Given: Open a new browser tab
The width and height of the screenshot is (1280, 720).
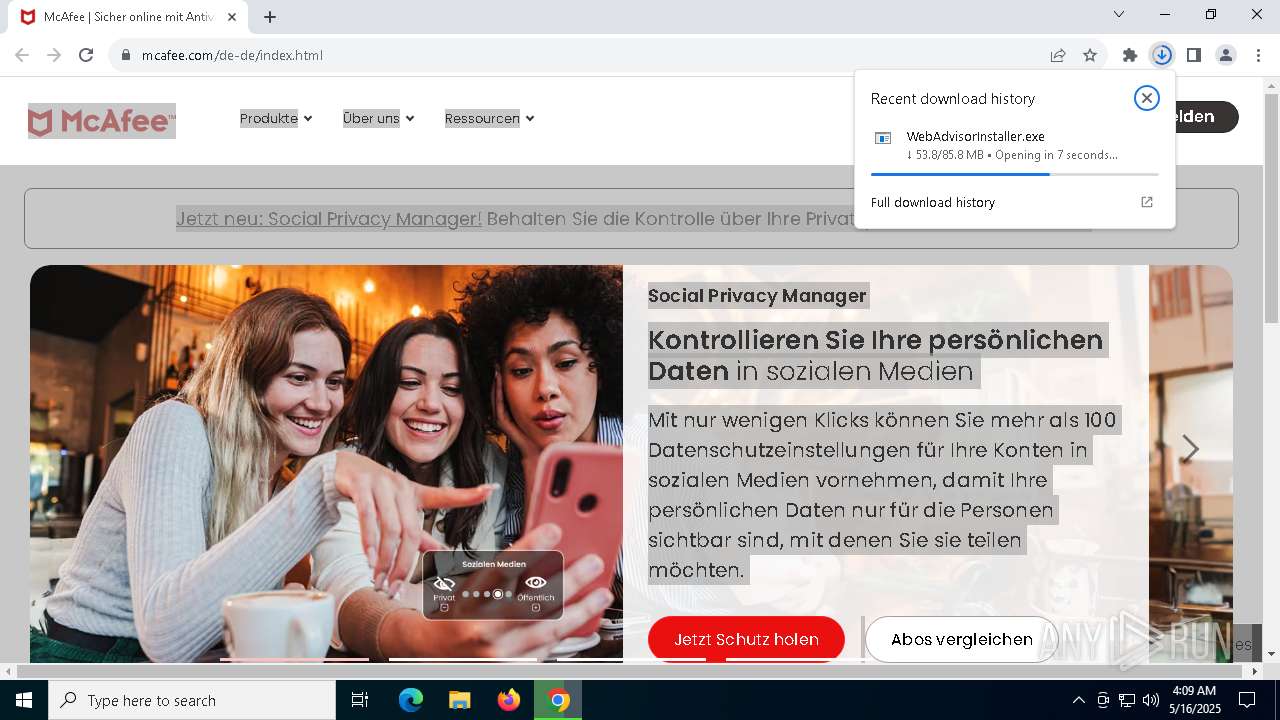Looking at the screenshot, I should coord(270,17).
